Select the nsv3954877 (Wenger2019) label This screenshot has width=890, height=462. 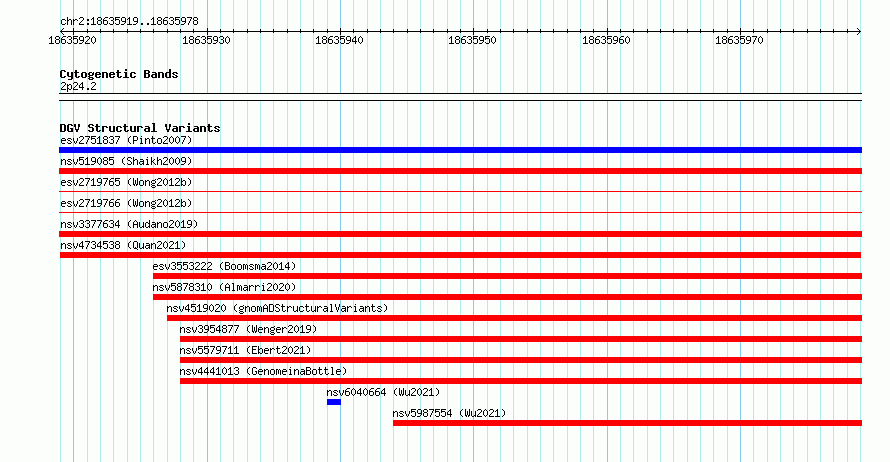click(248, 329)
